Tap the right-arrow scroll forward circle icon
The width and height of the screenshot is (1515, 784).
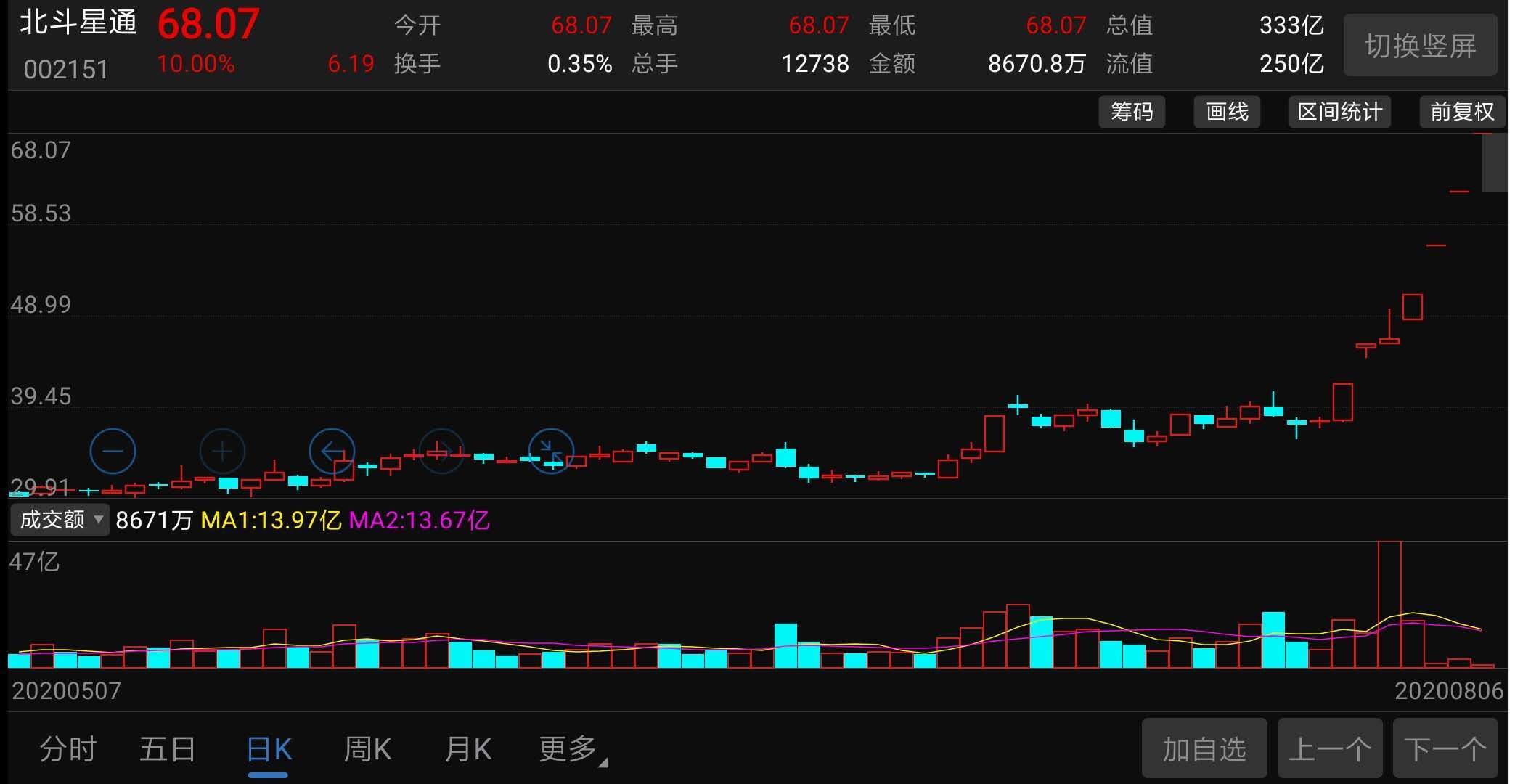pyautogui.click(x=441, y=452)
